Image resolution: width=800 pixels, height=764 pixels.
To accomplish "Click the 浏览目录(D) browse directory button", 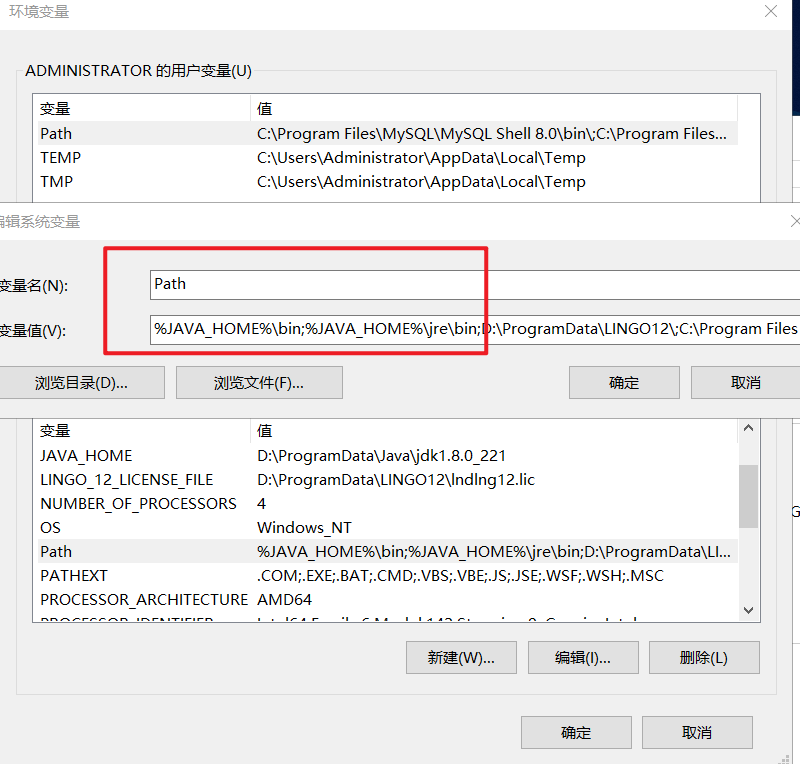I will (x=83, y=382).
